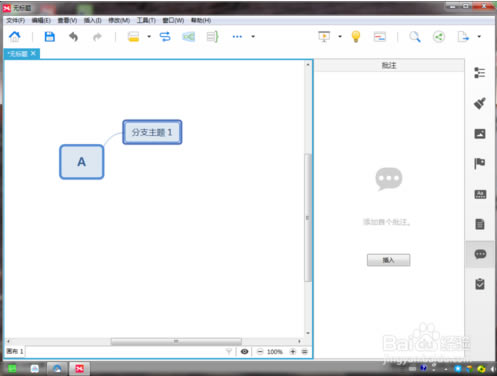Open the Themes sidebar panel
The height and width of the screenshot is (376, 497).
(480, 194)
